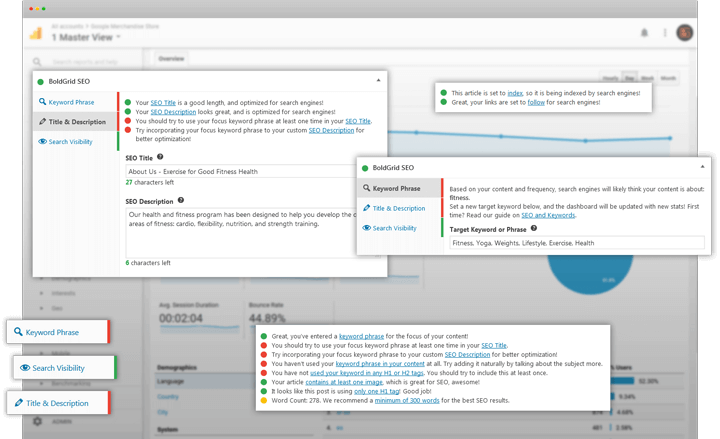
Task: Open the 'follow' link in visibility notice
Action: [536, 102]
